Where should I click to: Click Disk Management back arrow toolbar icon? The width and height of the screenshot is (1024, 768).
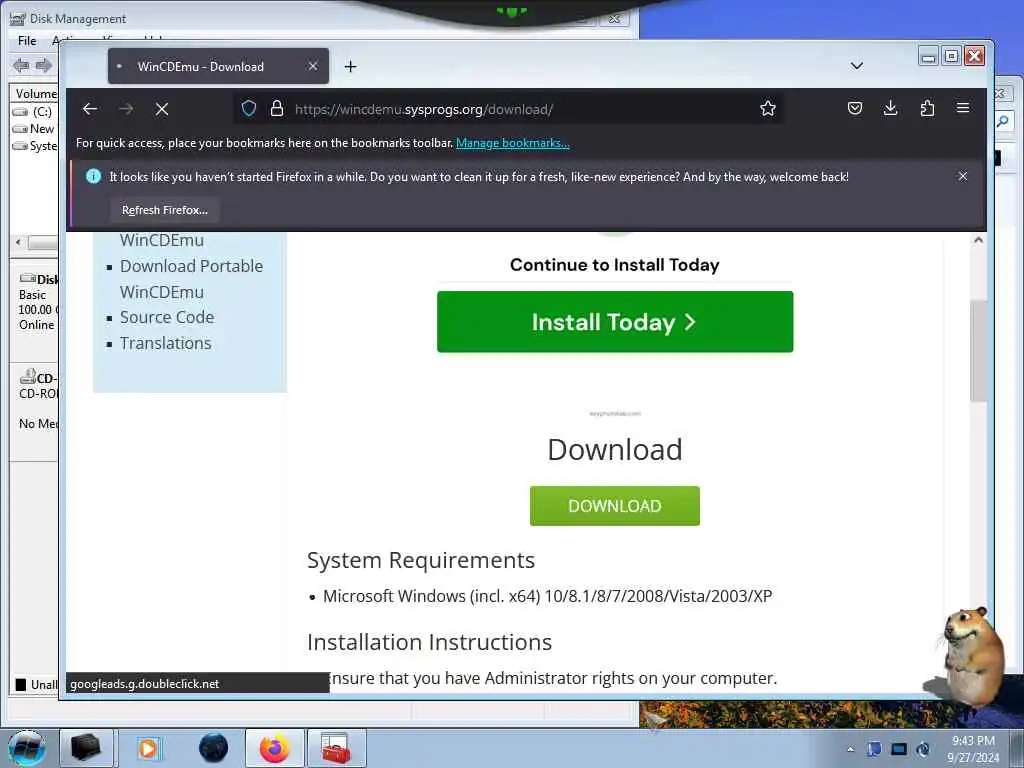[x=21, y=65]
